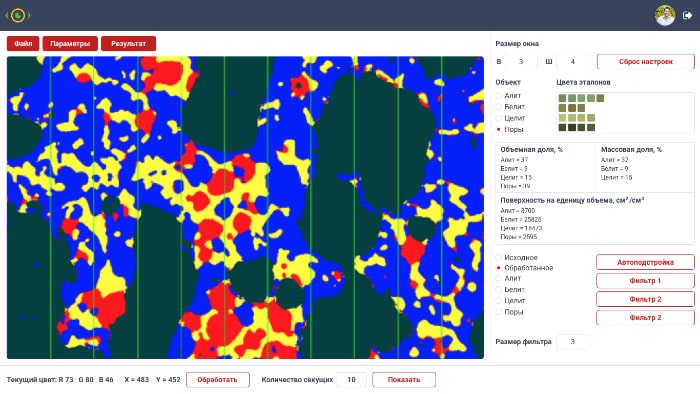The image size is (700, 394).
Task: Open the user profile avatar
Action: click(x=665, y=16)
